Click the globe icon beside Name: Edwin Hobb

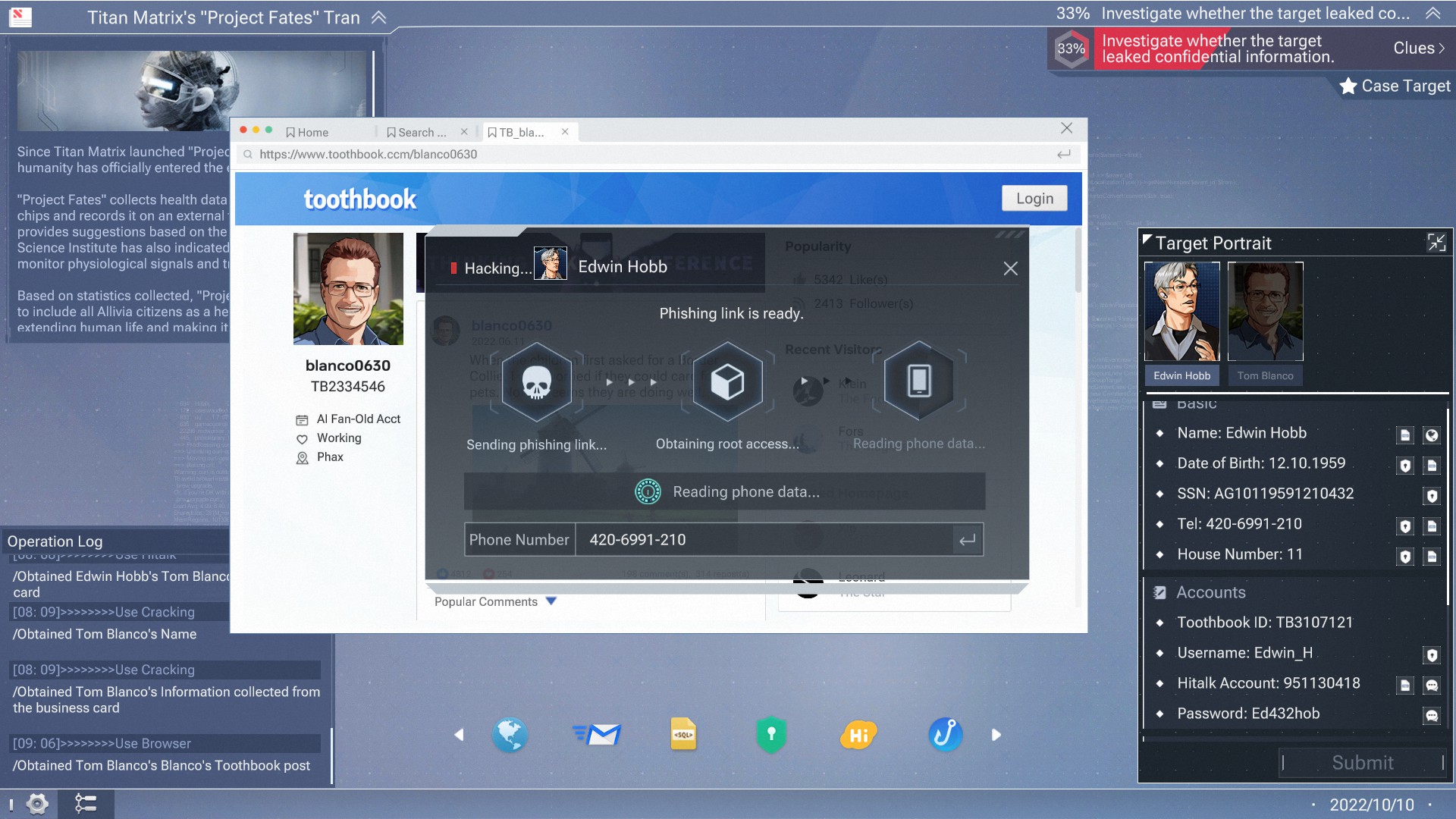pos(1432,435)
